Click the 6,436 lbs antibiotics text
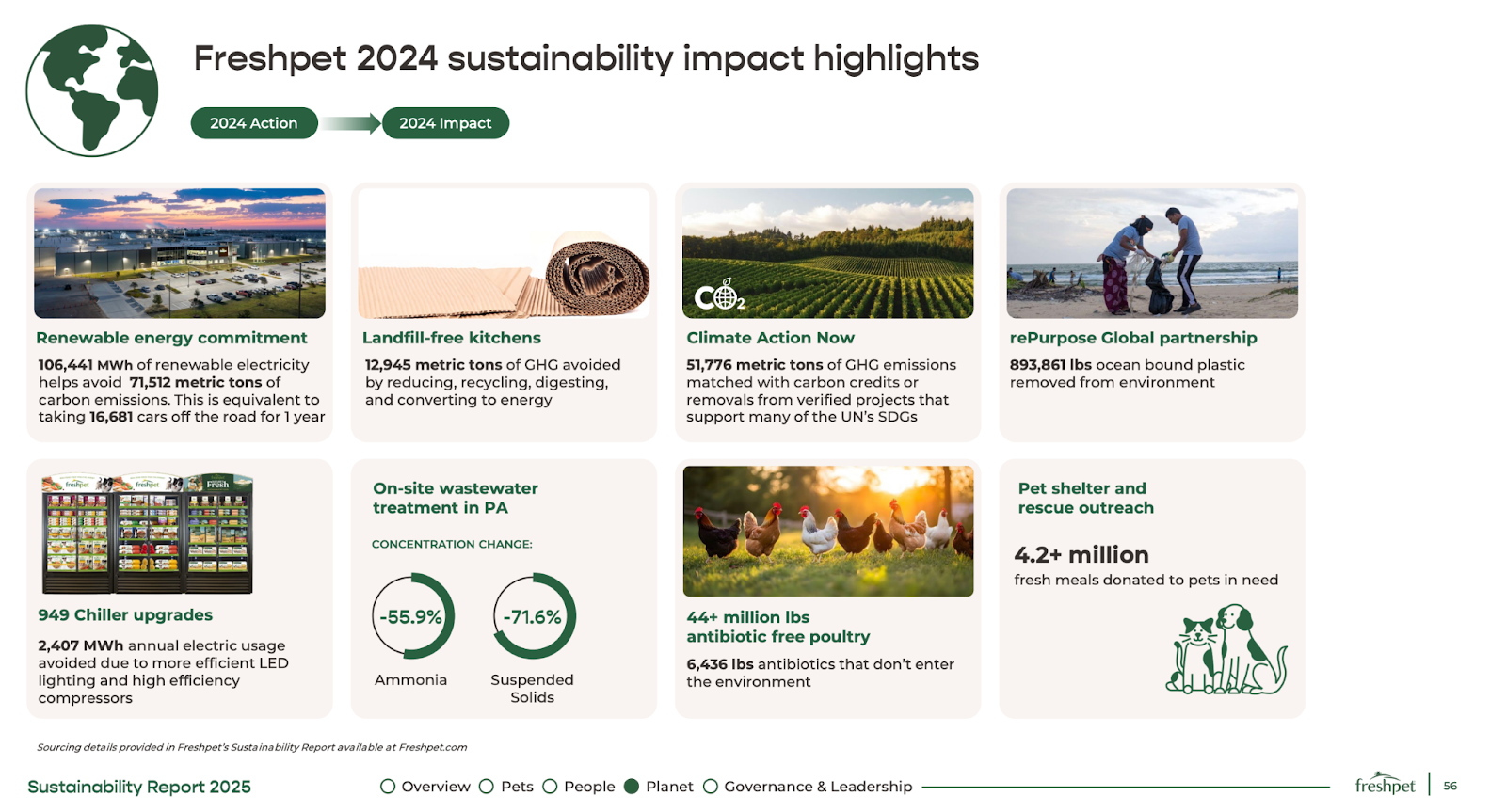 (820, 673)
